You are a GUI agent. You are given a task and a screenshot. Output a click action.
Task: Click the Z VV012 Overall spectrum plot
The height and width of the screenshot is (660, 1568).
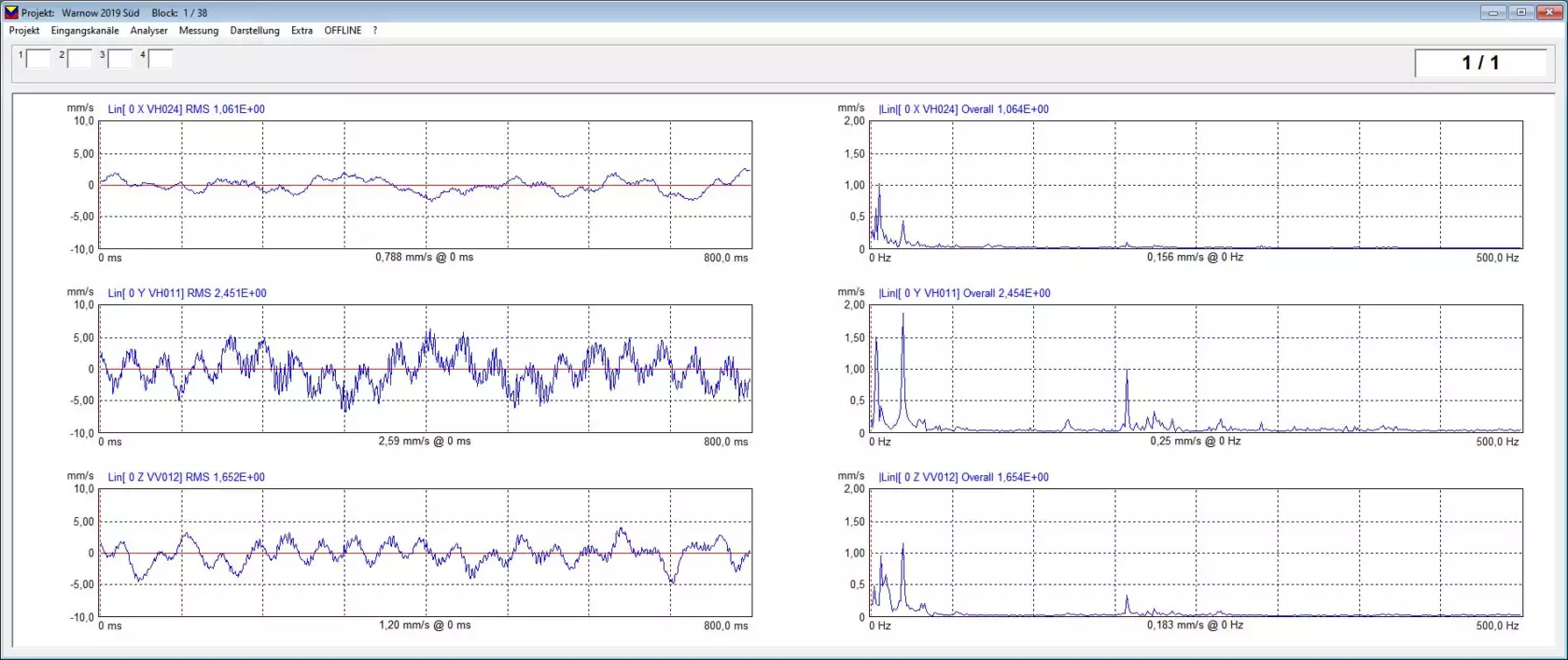coord(1197,553)
